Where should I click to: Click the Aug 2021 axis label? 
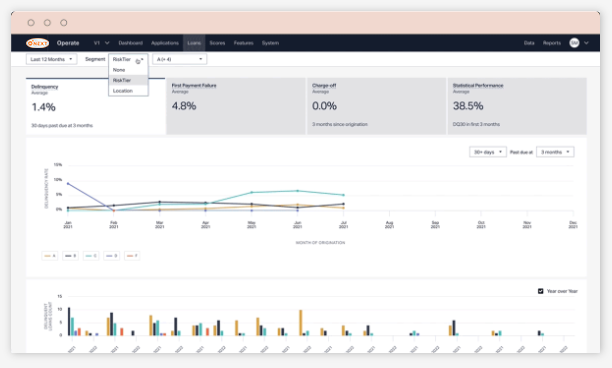(x=389, y=224)
